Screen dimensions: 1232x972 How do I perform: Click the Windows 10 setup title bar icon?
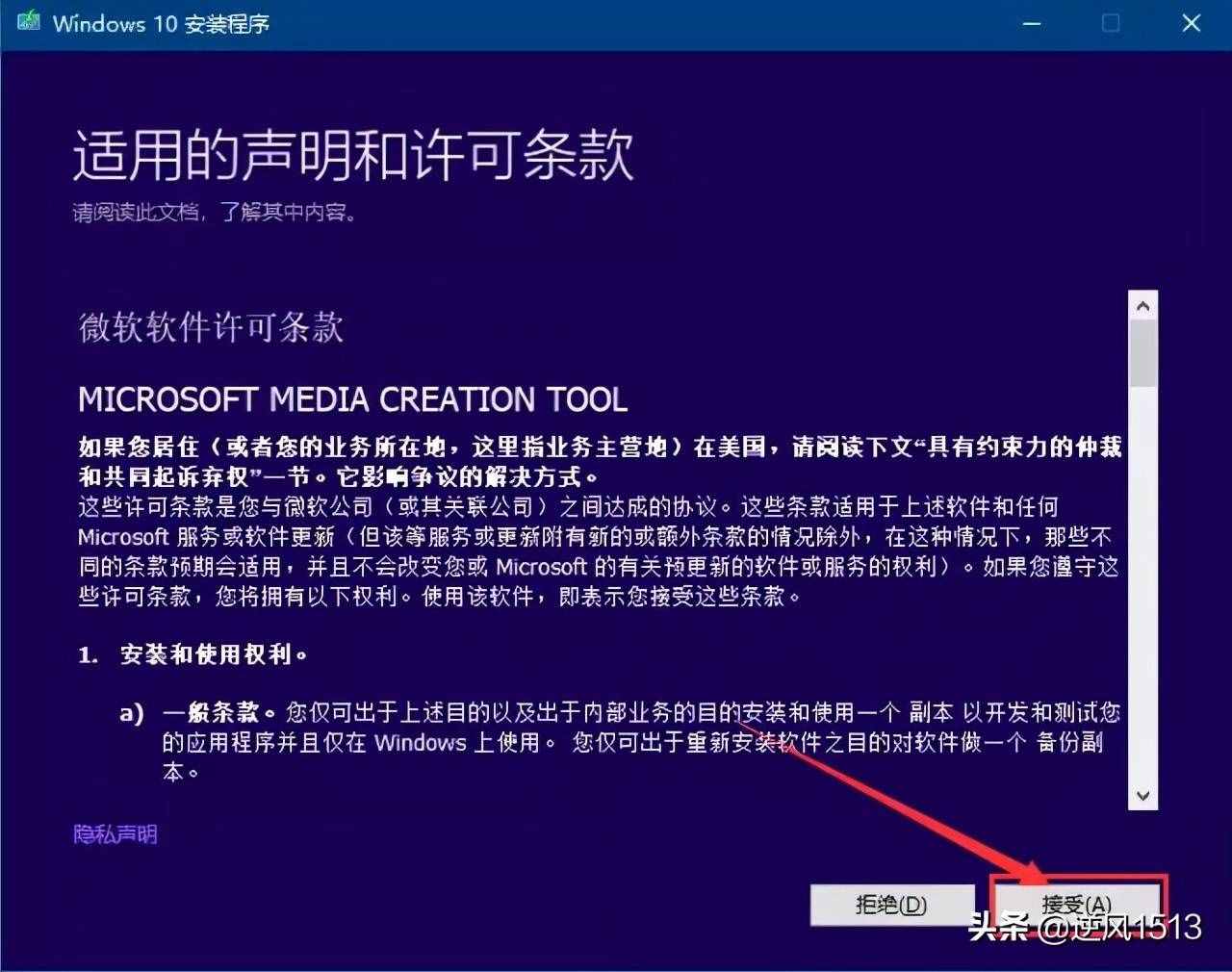[x=29, y=21]
